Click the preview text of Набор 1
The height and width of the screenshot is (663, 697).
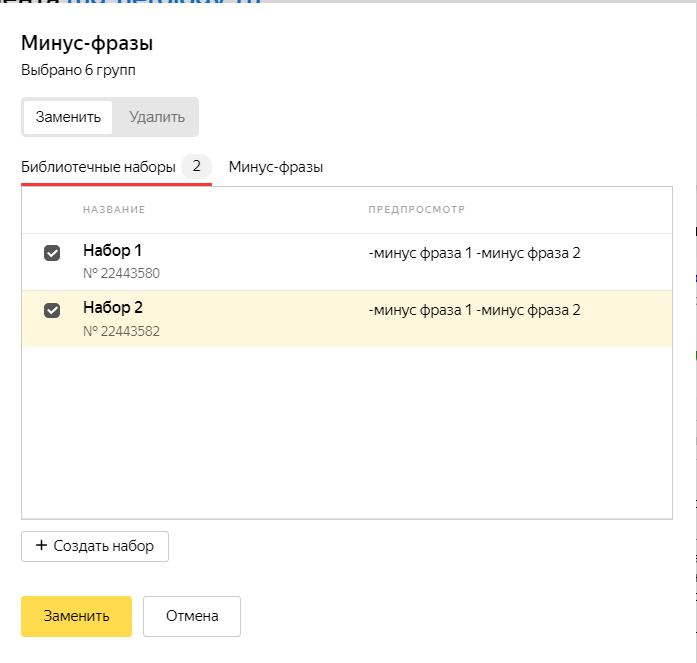tap(474, 253)
